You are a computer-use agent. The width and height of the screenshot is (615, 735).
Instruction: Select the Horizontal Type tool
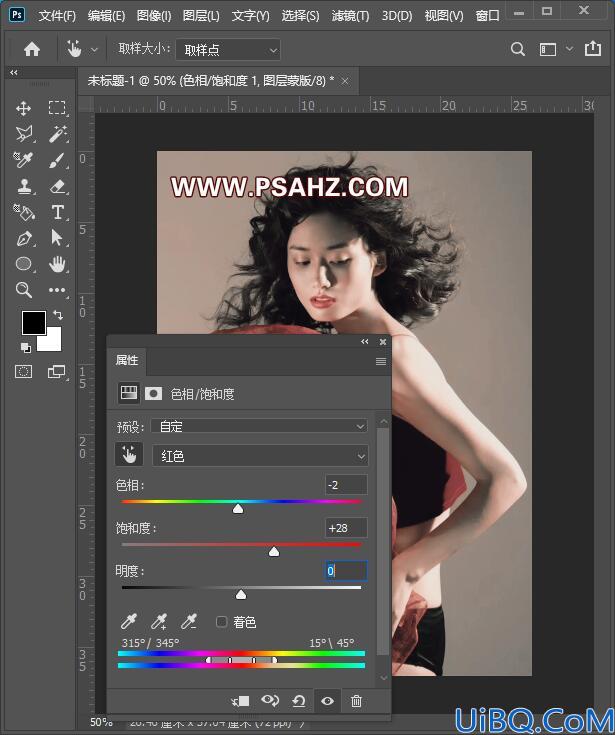tap(57, 212)
